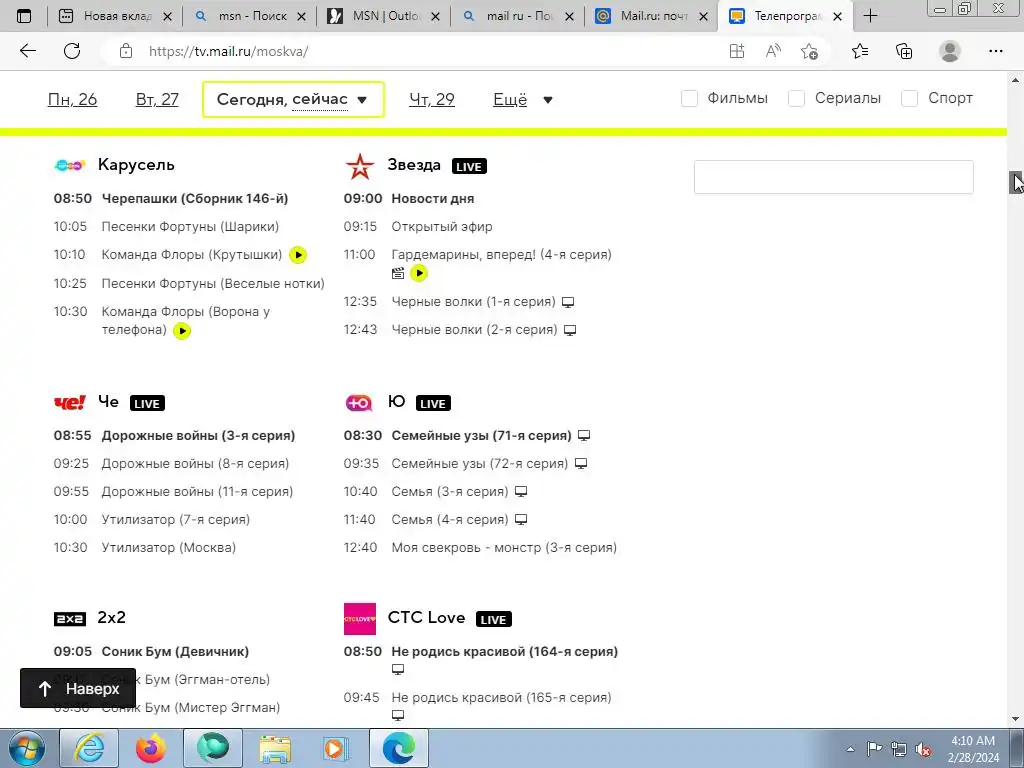The width and height of the screenshot is (1024, 768).
Task: Open Дорожные войны (3-я серия) program
Action: tap(198, 436)
